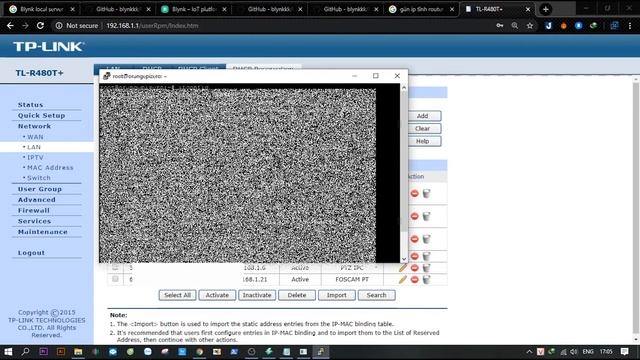The width and height of the screenshot is (640, 360).
Task: Expand the Maintenance sidebar section
Action: (42, 231)
